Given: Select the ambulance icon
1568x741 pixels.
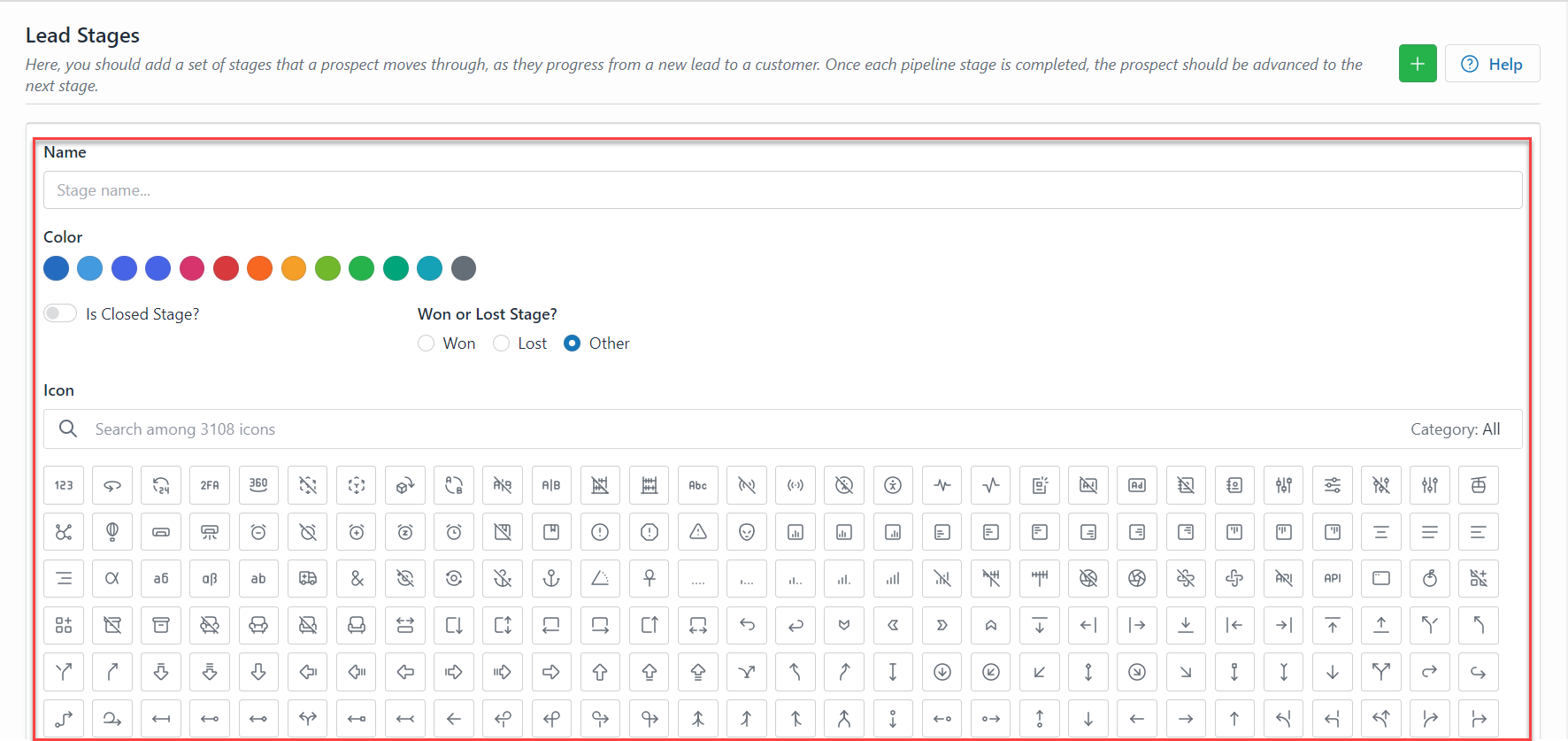Looking at the screenshot, I should (x=308, y=579).
